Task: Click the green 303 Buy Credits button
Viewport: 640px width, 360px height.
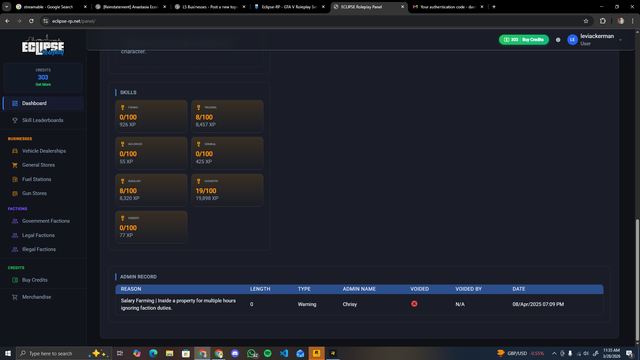Action: pyautogui.click(x=524, y=40)
